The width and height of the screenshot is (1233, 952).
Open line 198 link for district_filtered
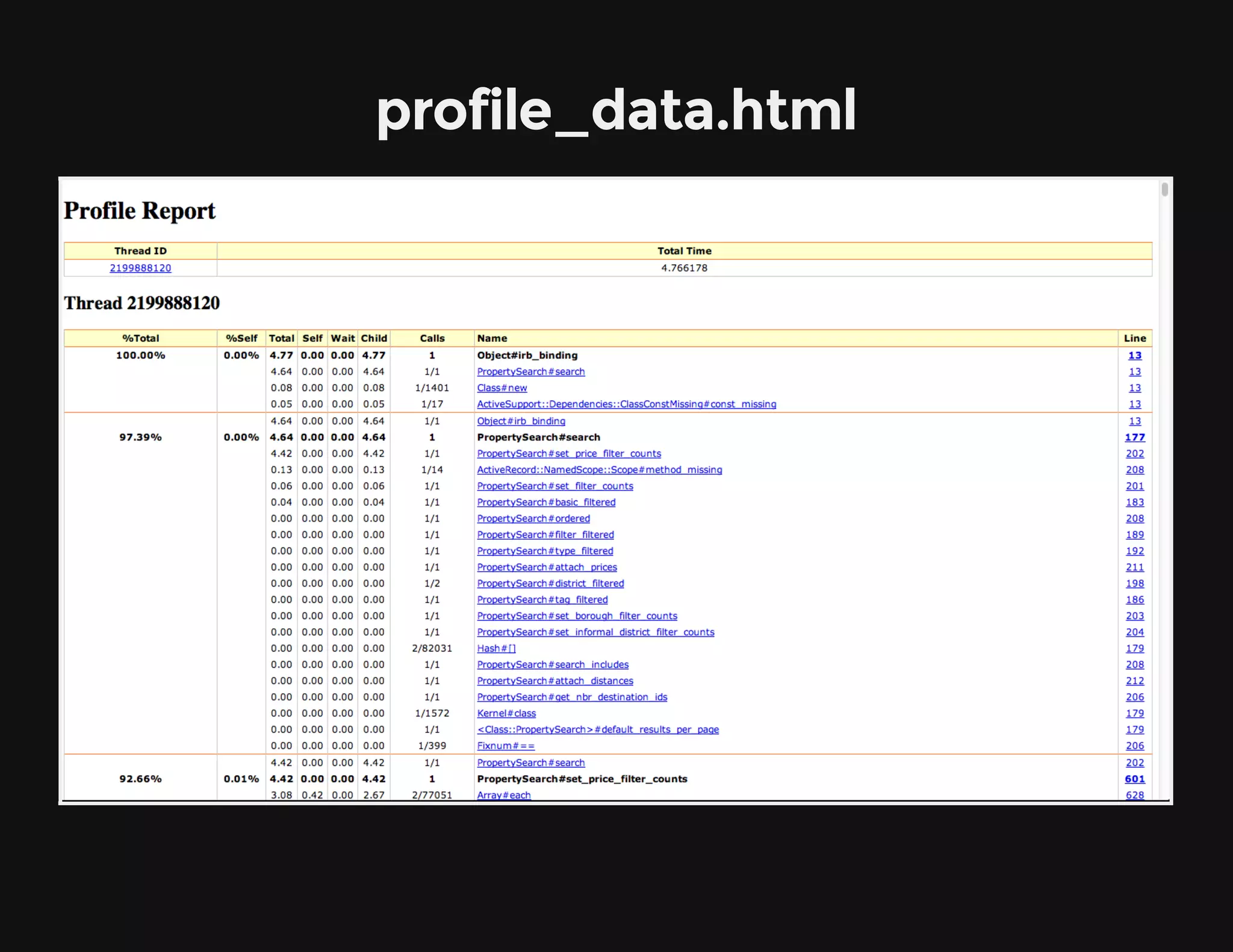coord(1135,584)
